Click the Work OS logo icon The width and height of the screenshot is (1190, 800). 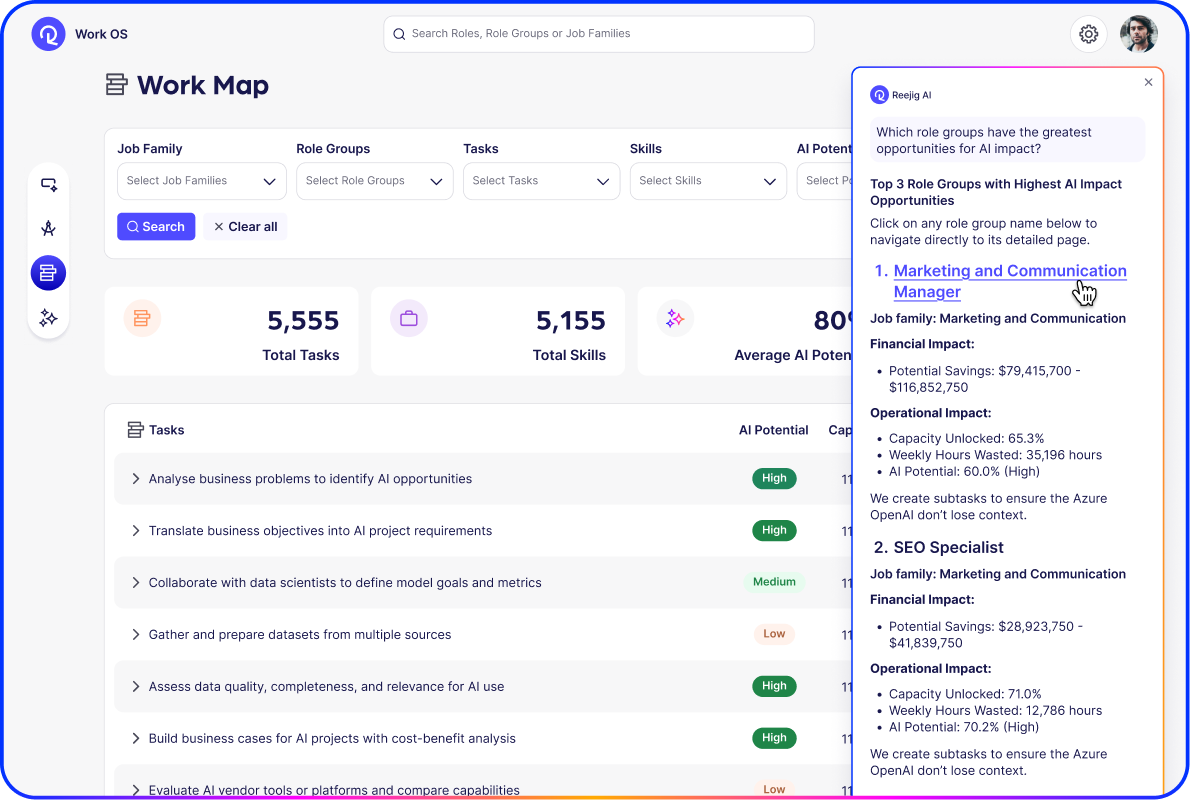point(48,34)
